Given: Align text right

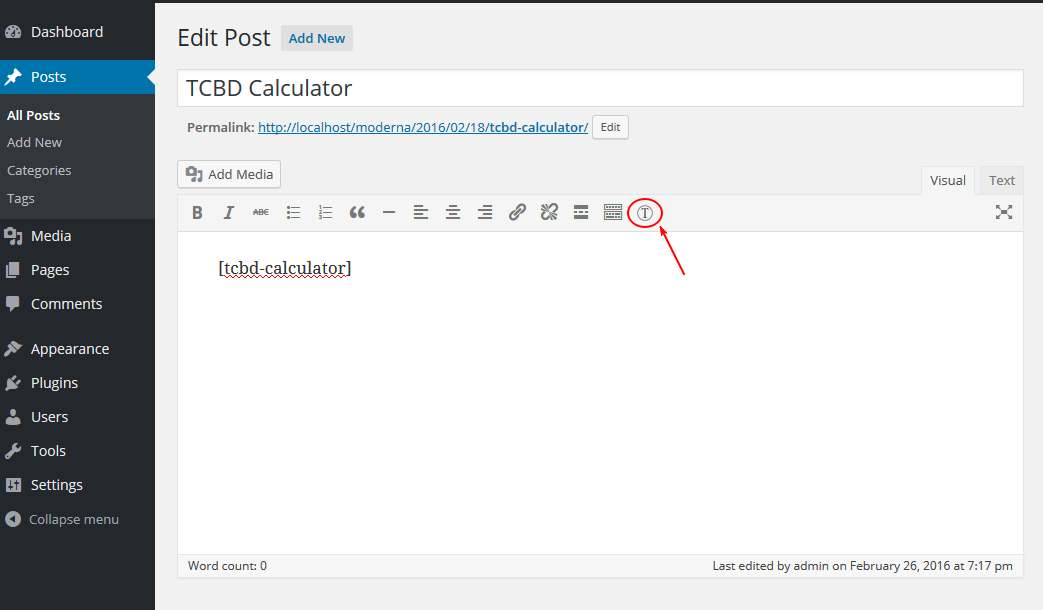Looking at the screenshot, I should [485, 212].
